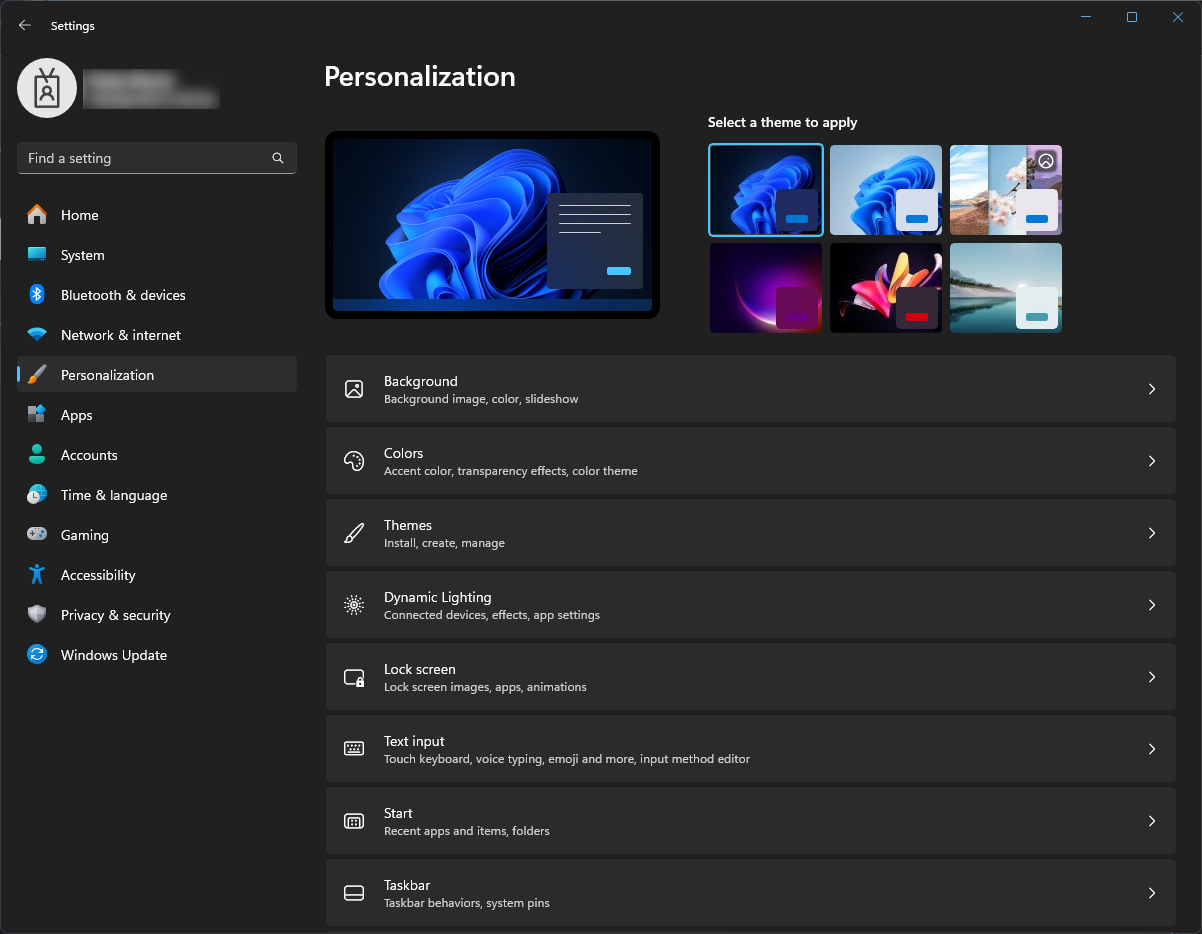The width and height of the screenshot is (1202, 934).
Task: Open the Text input keyboard icon
Action: (353, 748)
